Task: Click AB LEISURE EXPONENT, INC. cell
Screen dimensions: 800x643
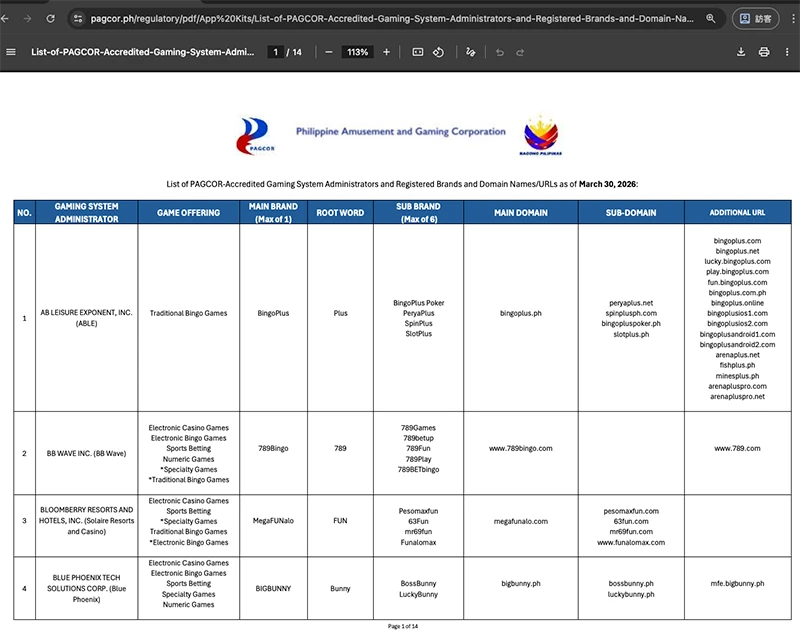Action: pyautogui.click(x=86, y=317)
